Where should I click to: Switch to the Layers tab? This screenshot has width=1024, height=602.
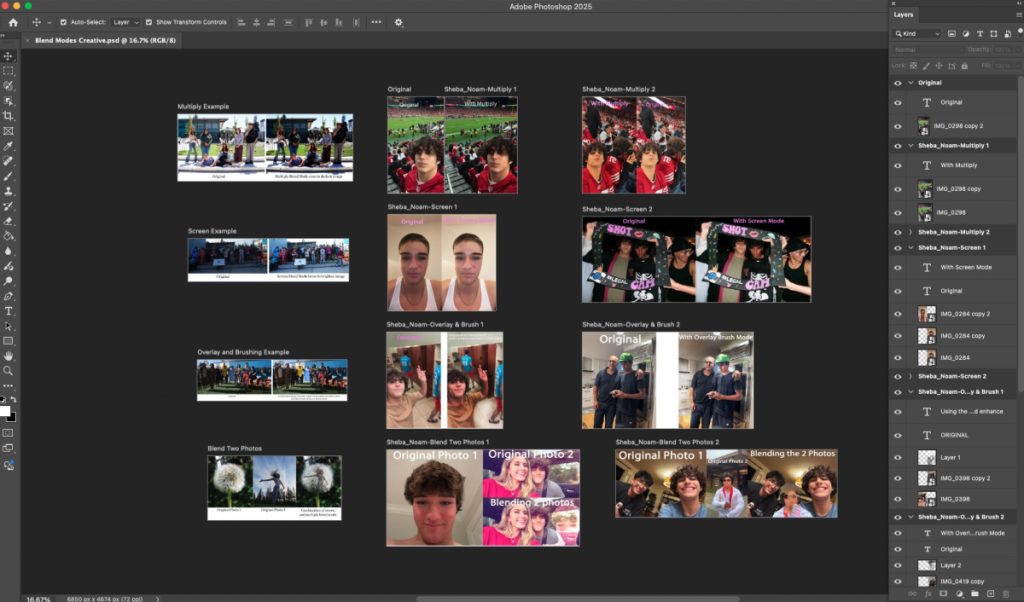pyautogui.click(x=904, y=14)
